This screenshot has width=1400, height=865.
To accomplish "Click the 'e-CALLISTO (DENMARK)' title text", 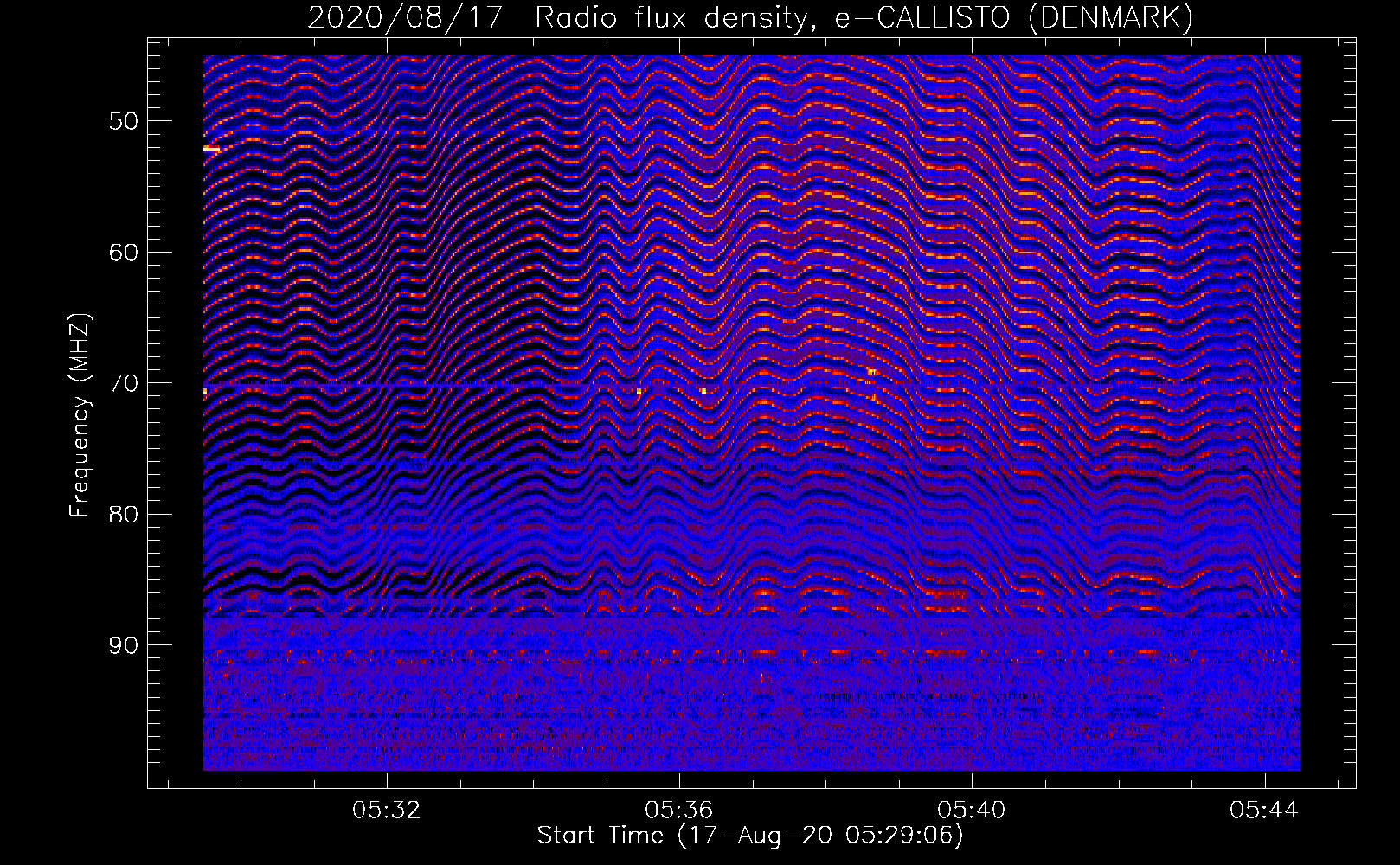I will pos(1014,18).
